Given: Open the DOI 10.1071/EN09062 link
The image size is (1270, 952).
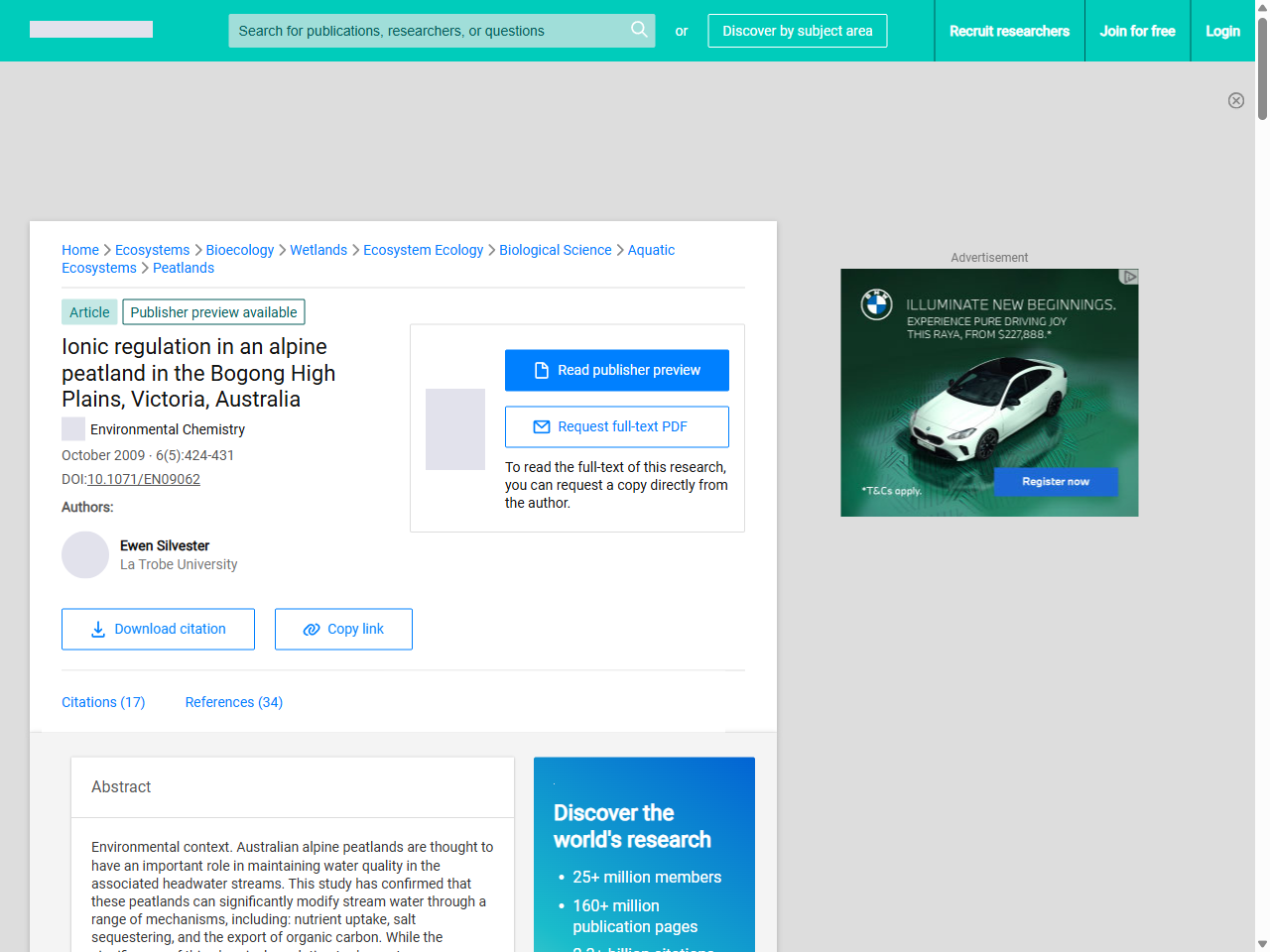Looking at the screenshot, I should coord(144,479).
